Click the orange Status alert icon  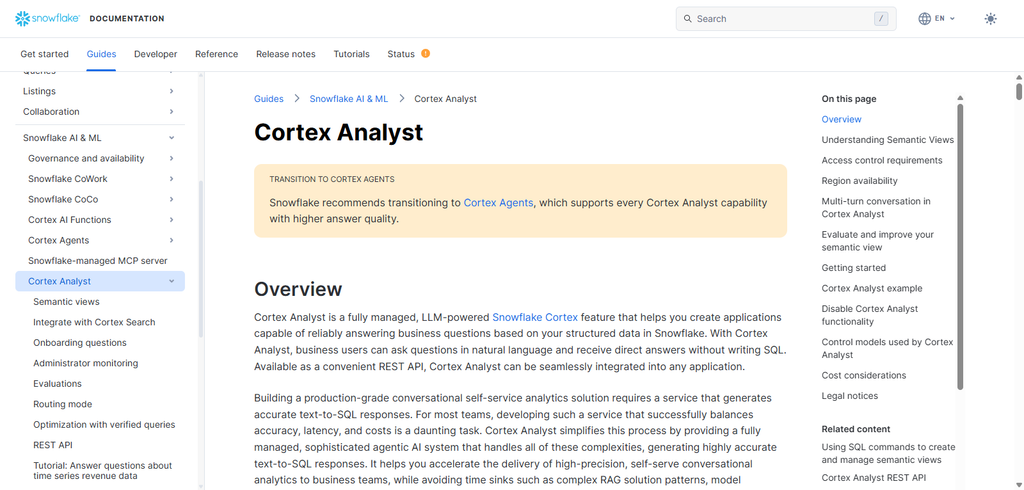(426, 54)
